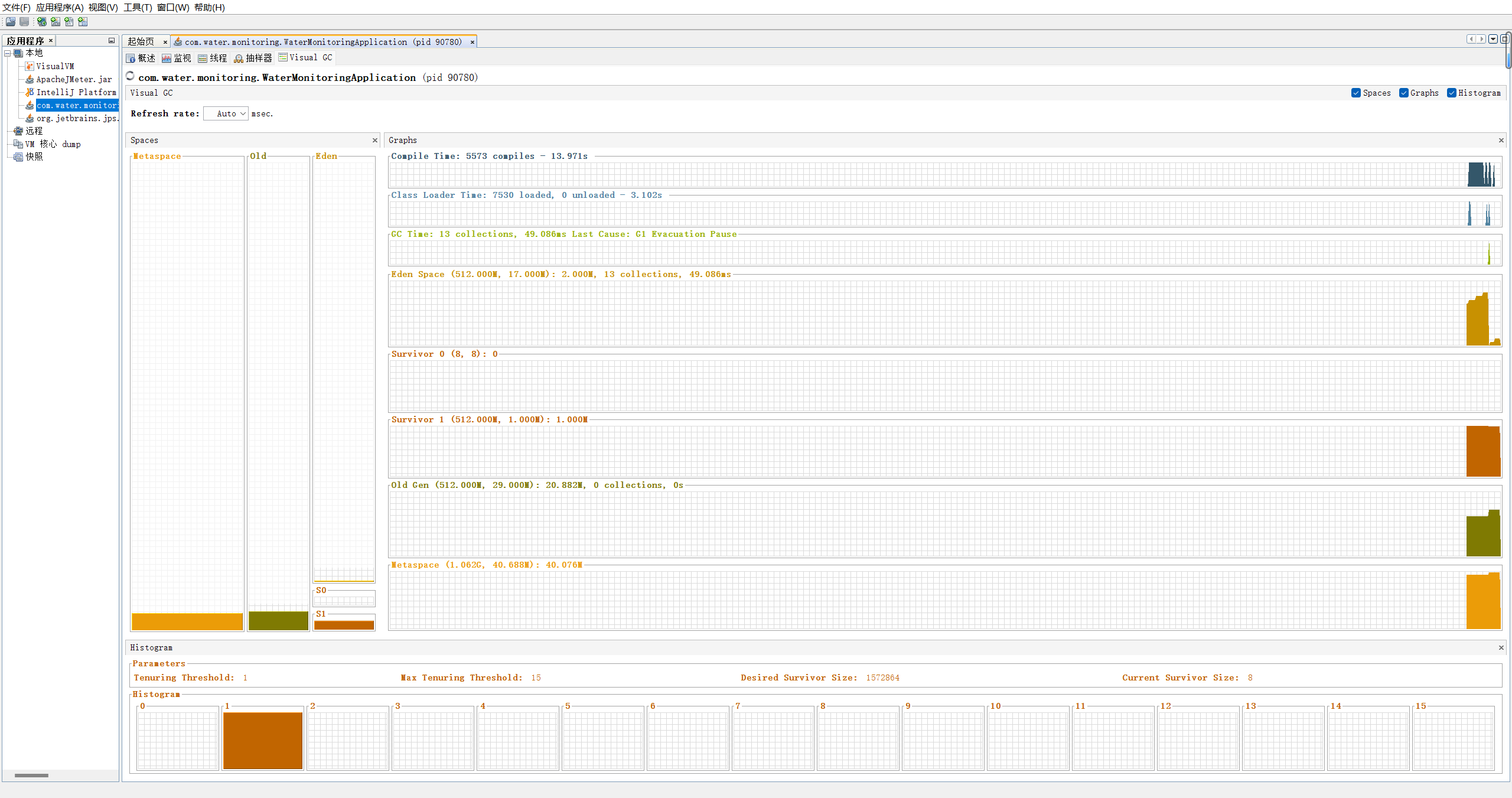Click scroll documents right arrow
1512x798 pixels.
coord(1481,39)
